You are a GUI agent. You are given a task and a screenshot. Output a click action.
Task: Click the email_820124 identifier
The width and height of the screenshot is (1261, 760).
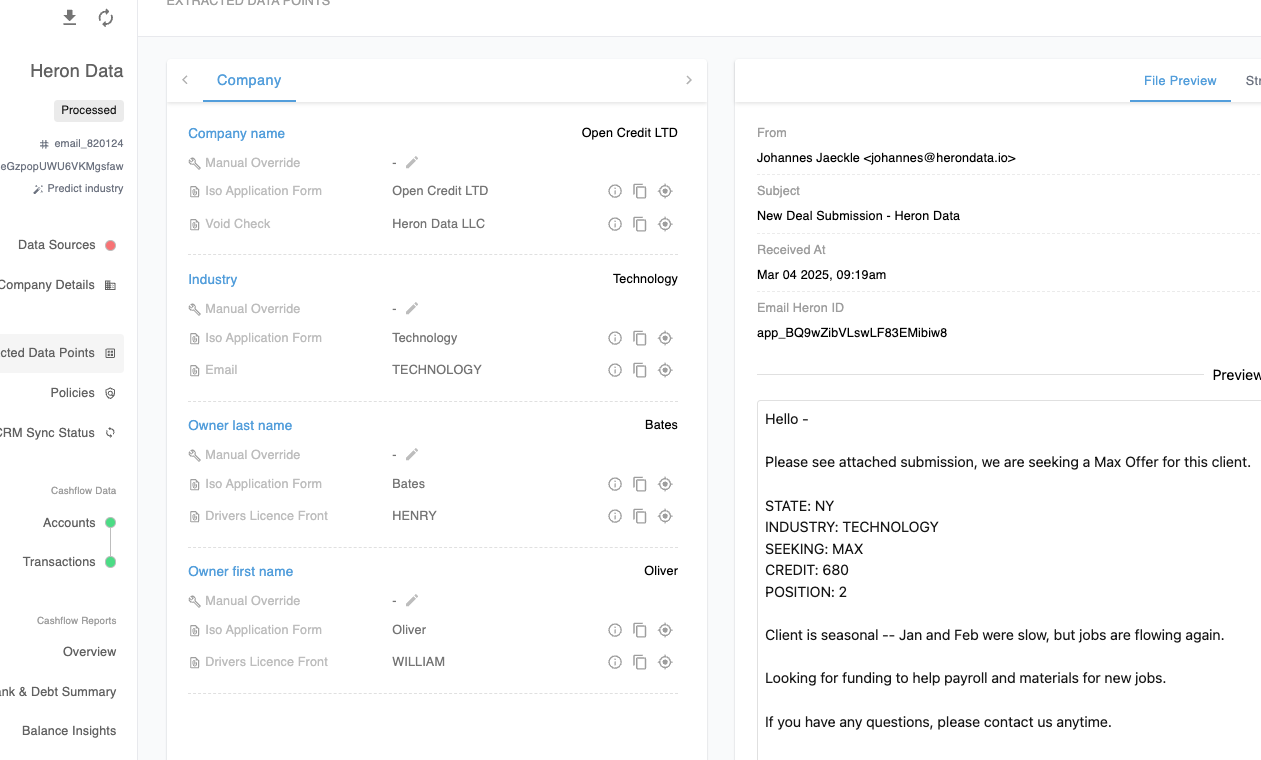pos(81,144)
